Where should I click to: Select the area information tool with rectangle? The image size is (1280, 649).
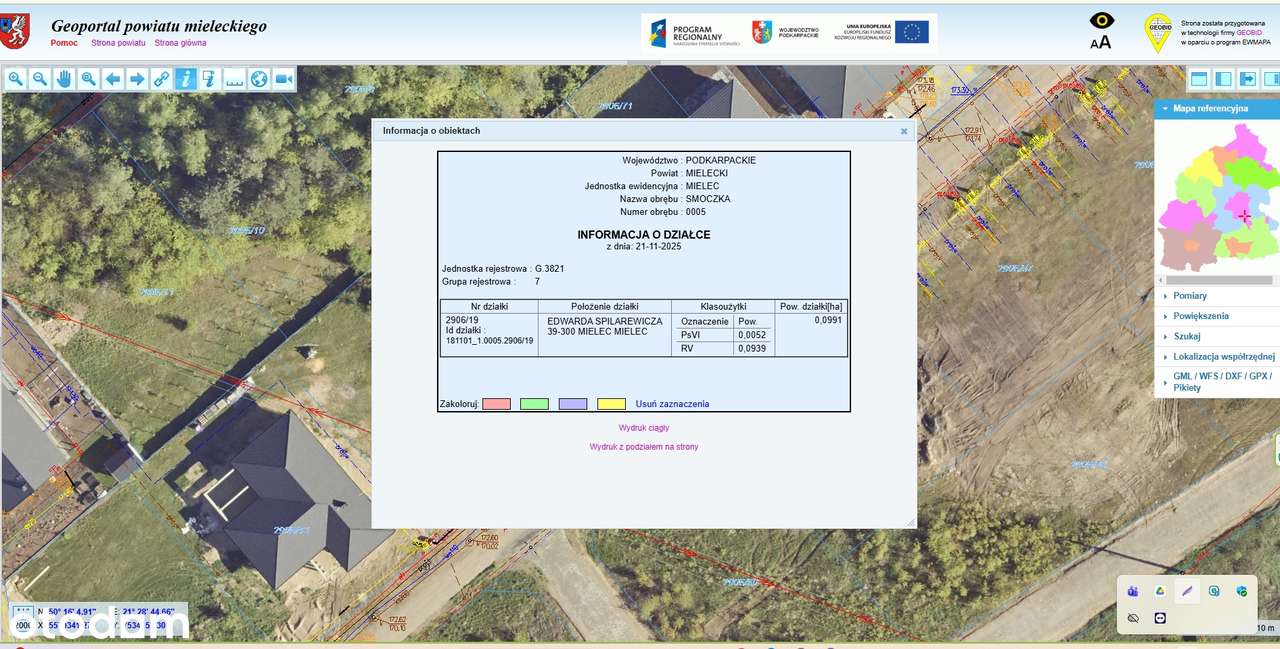(210, 79)
